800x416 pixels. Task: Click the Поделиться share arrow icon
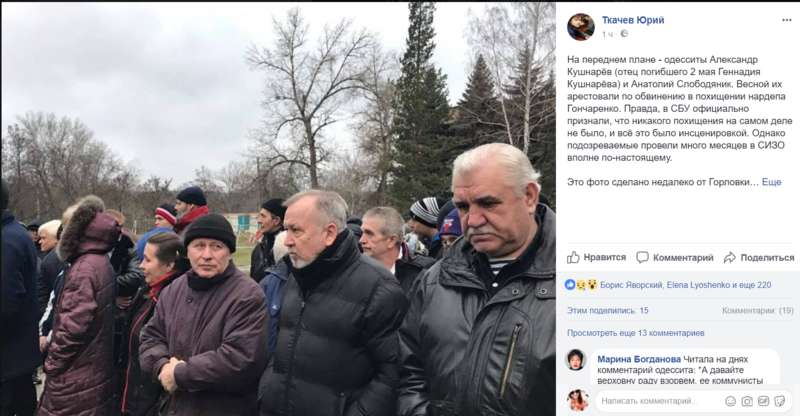[x=730, y=257]
